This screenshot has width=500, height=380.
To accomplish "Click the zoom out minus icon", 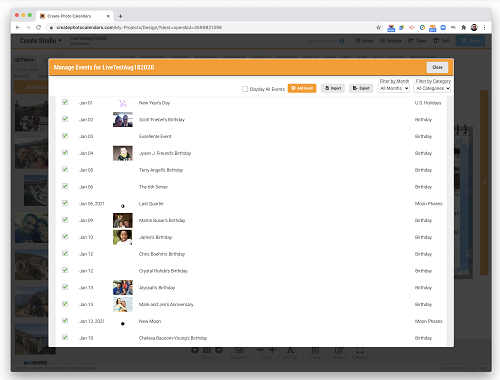I will (x=260, y=350).
